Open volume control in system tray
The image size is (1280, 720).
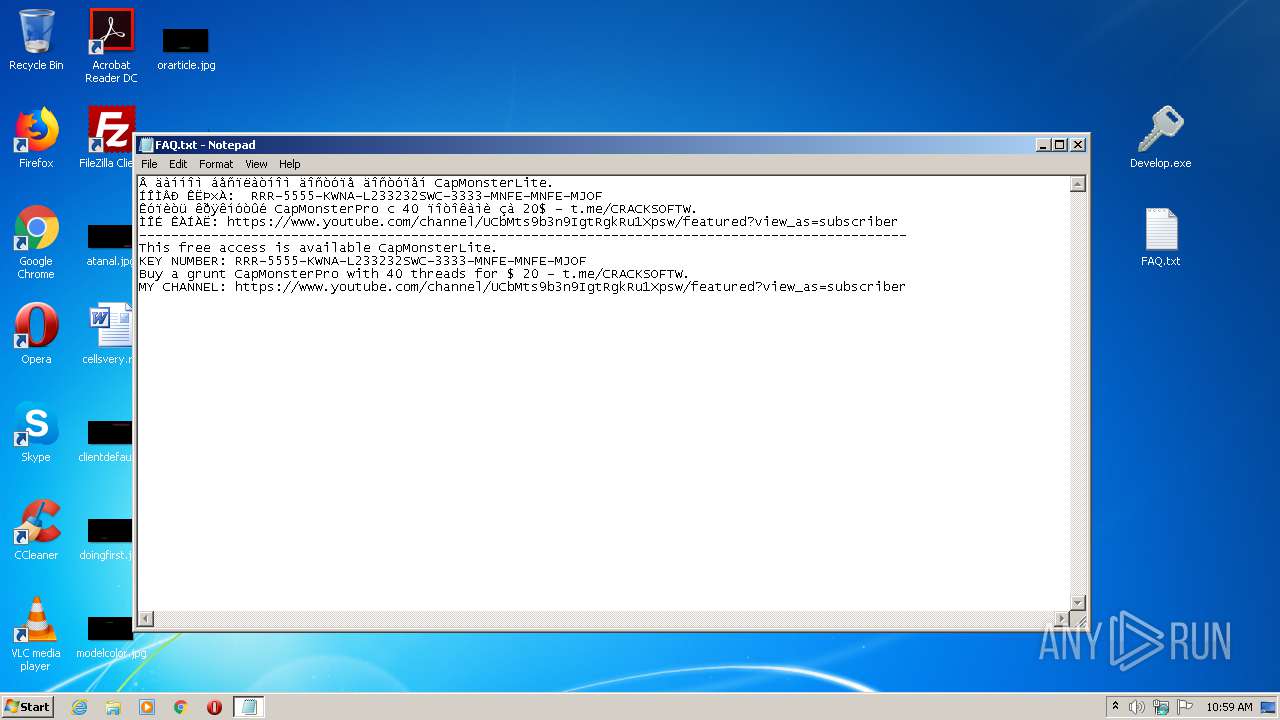coord(1137,707)
